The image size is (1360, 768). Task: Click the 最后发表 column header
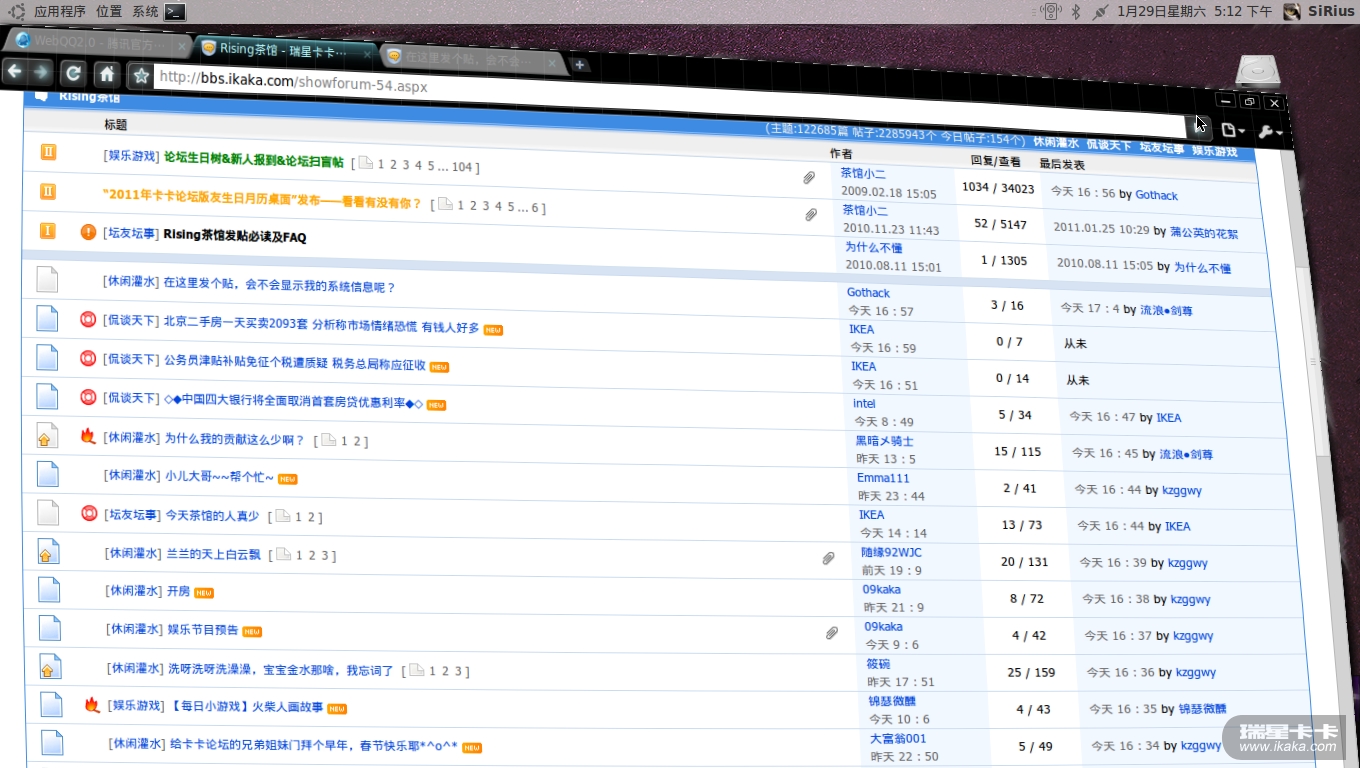1062,164
